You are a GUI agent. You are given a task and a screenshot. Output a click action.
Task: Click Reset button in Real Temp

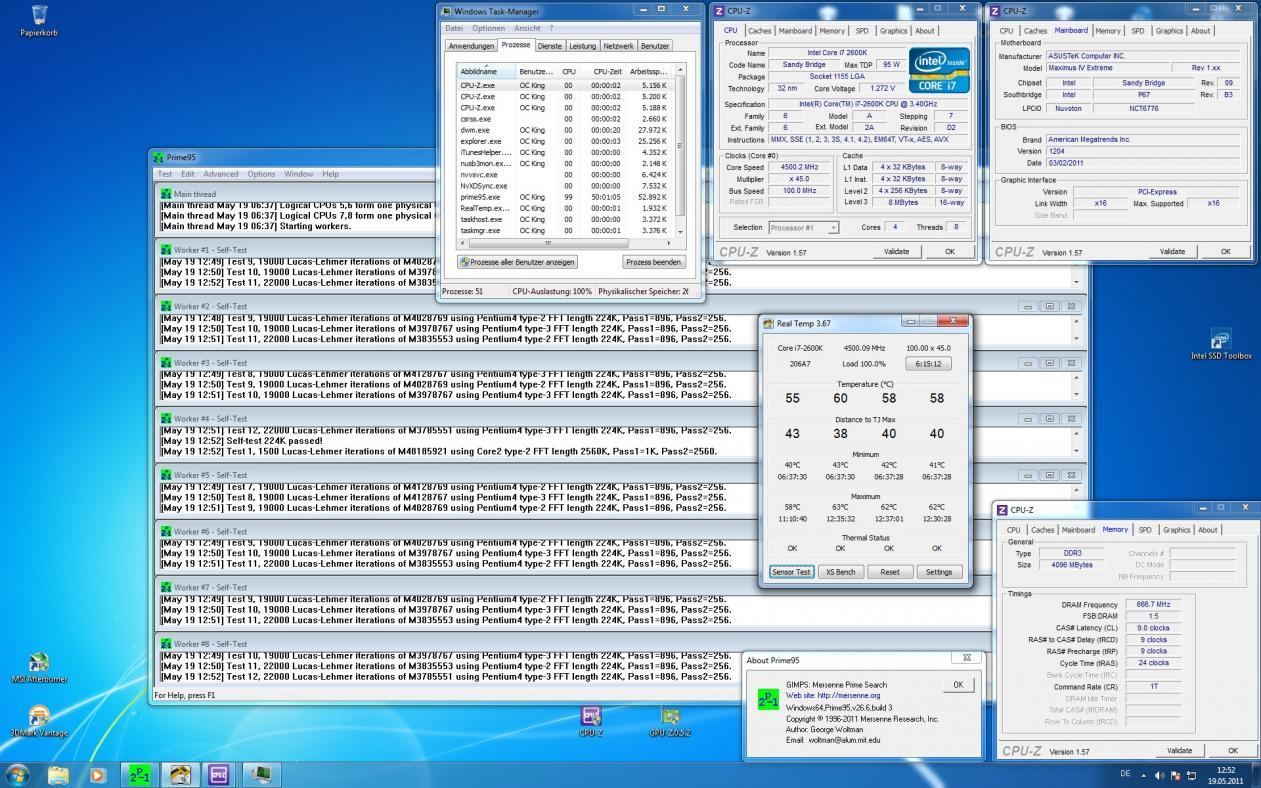(x=889, y=572)
